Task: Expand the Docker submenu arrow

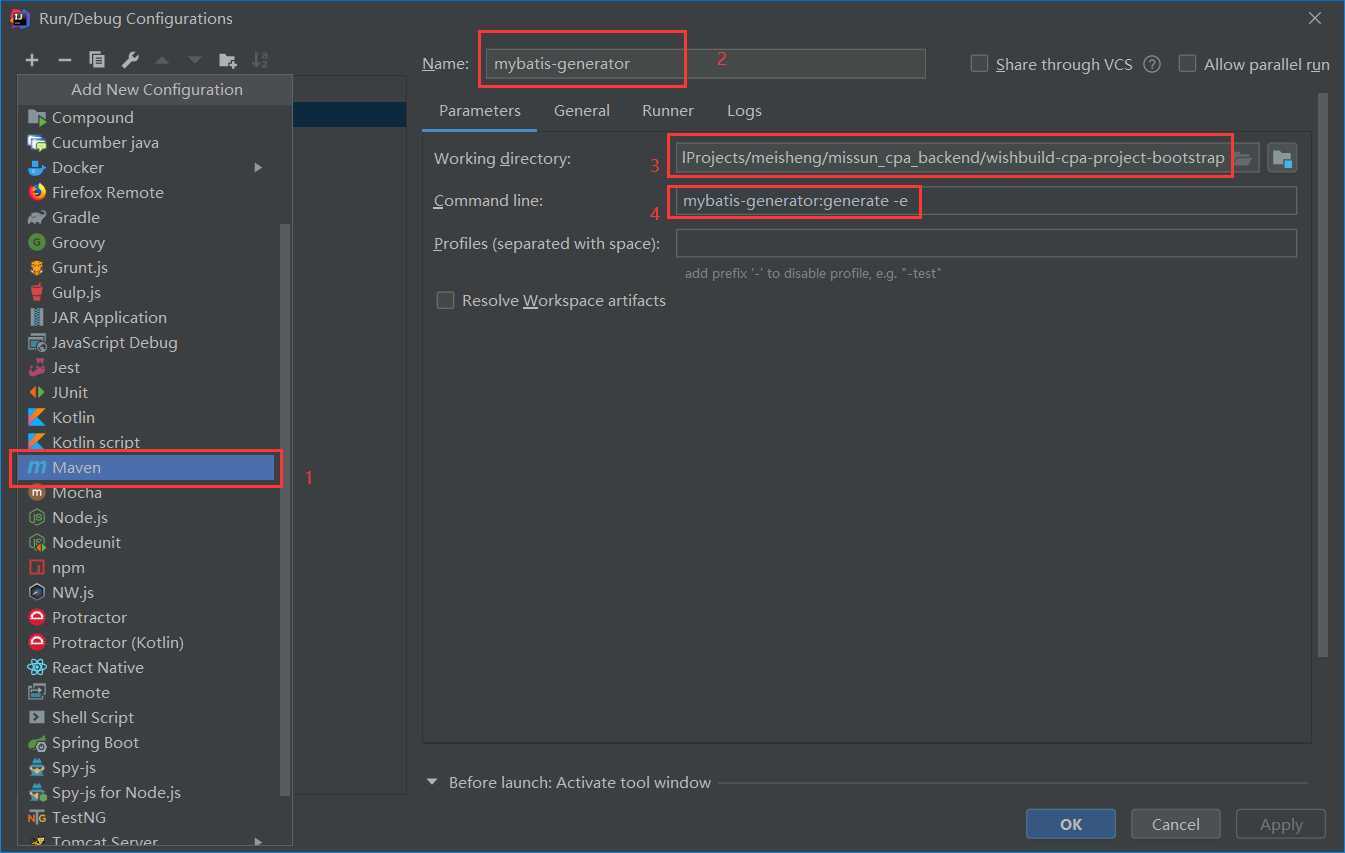Action: (x=258, y=167)
